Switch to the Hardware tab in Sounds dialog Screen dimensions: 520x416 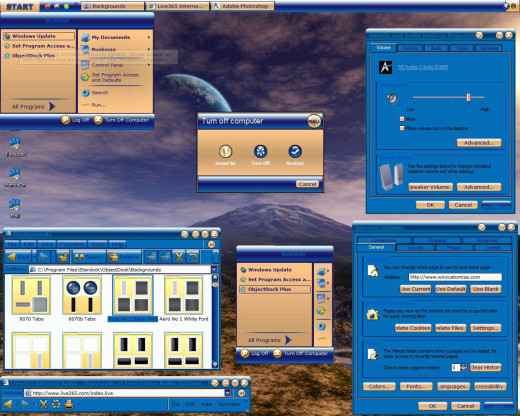(x=489, y=48)
